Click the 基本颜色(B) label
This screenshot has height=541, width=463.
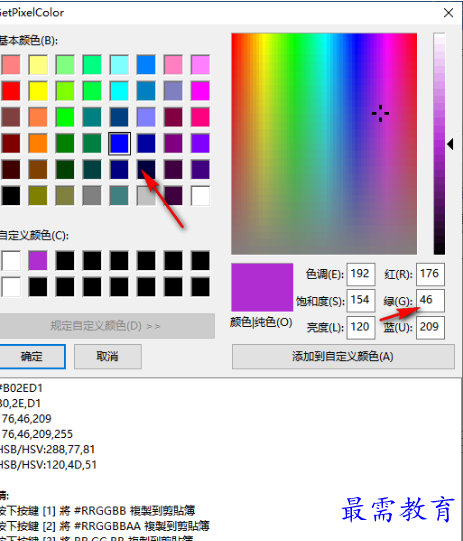29,40
